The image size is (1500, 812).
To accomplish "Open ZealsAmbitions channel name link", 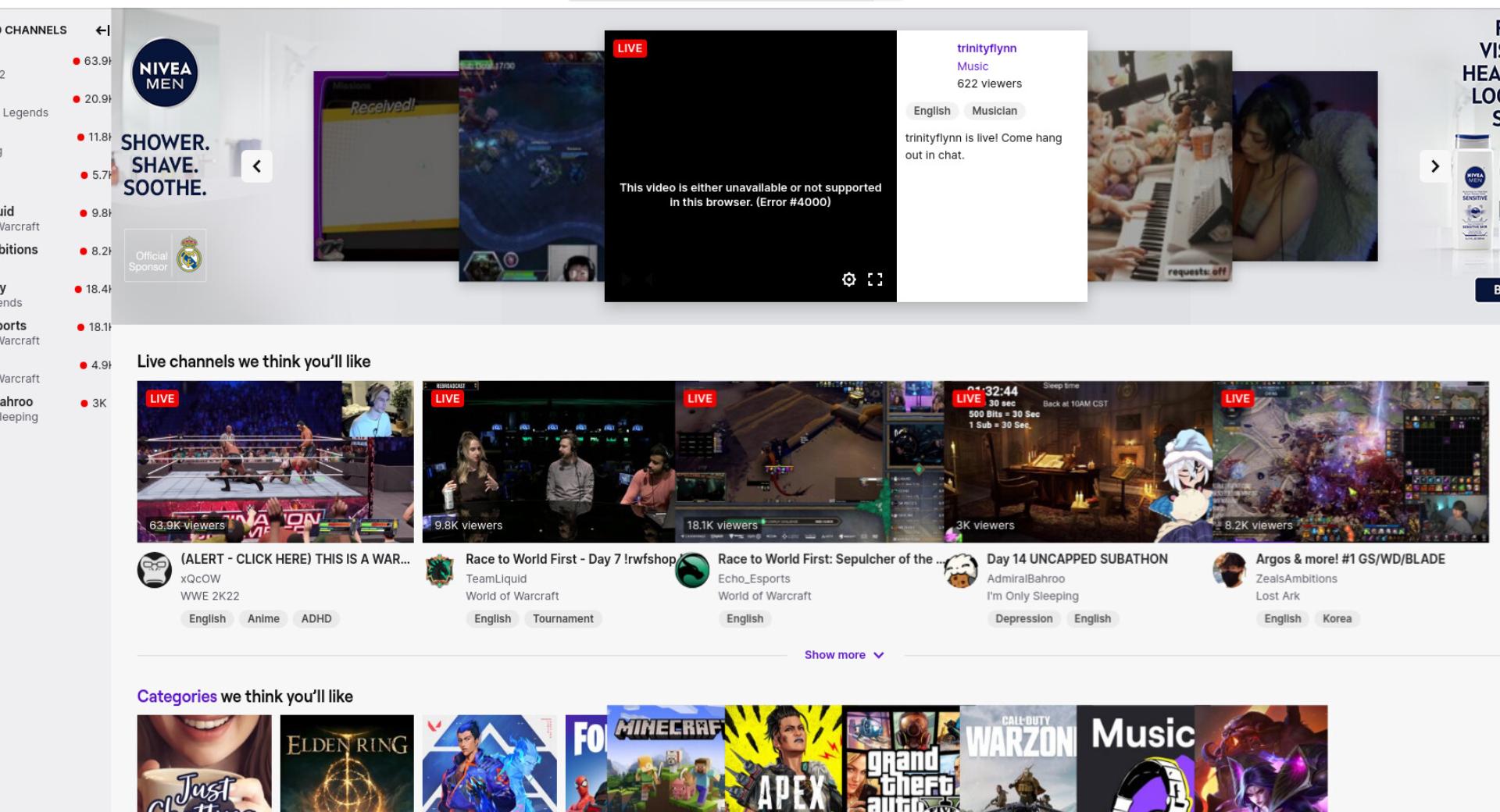I will coord(1297,579).
